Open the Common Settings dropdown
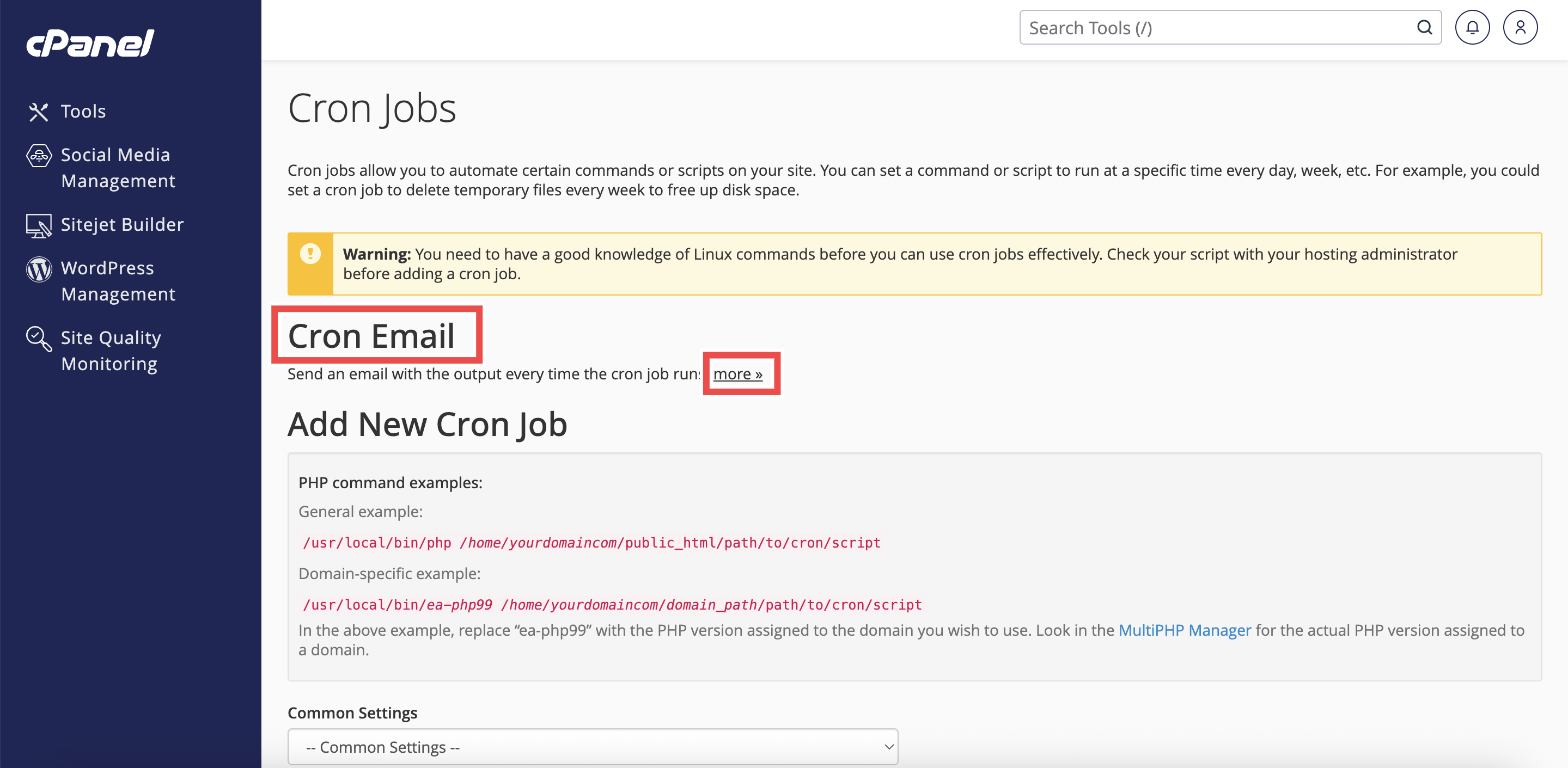This screenshot has height=768, width=1568. click(591, 747)
